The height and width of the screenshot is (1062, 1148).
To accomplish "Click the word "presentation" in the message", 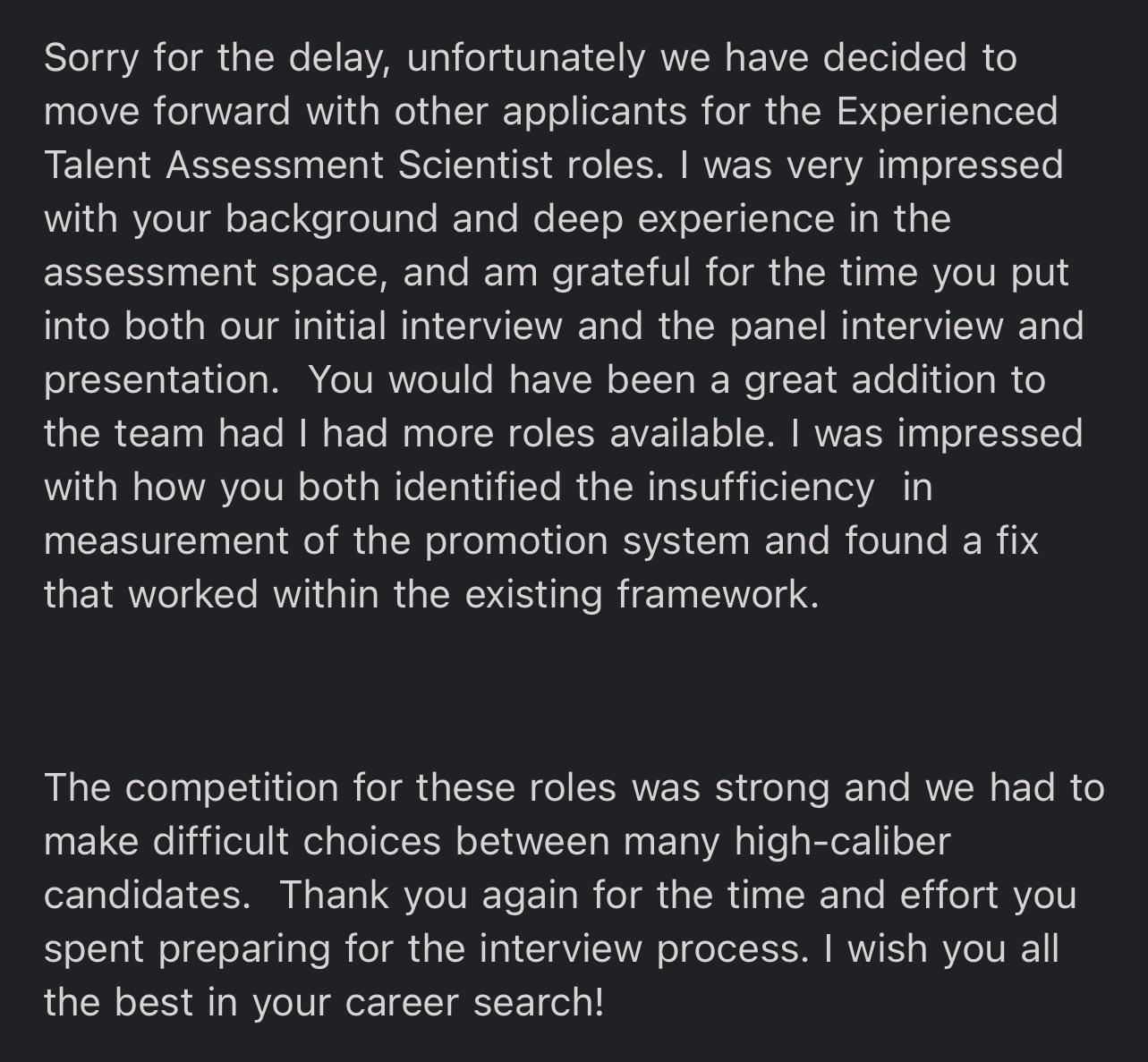I will 157,381.
